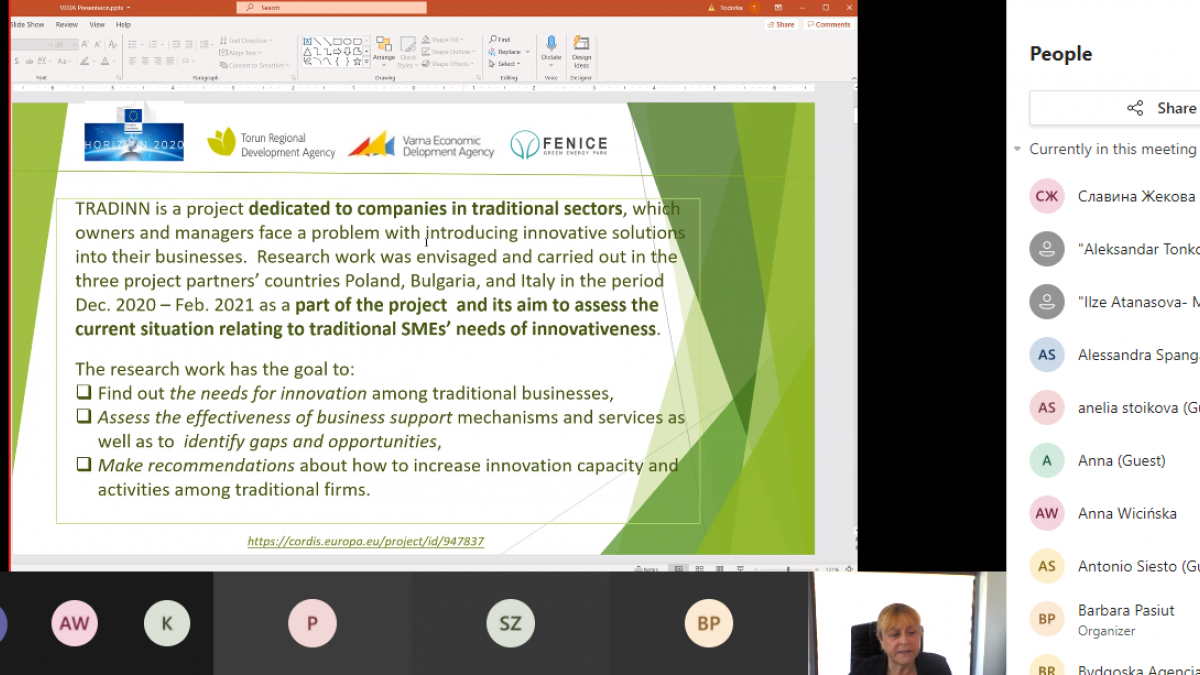The width and height of the screenshot is (1200, 675).
Task: Open the Slide Show ribbon tab
Action: (27, 24)
